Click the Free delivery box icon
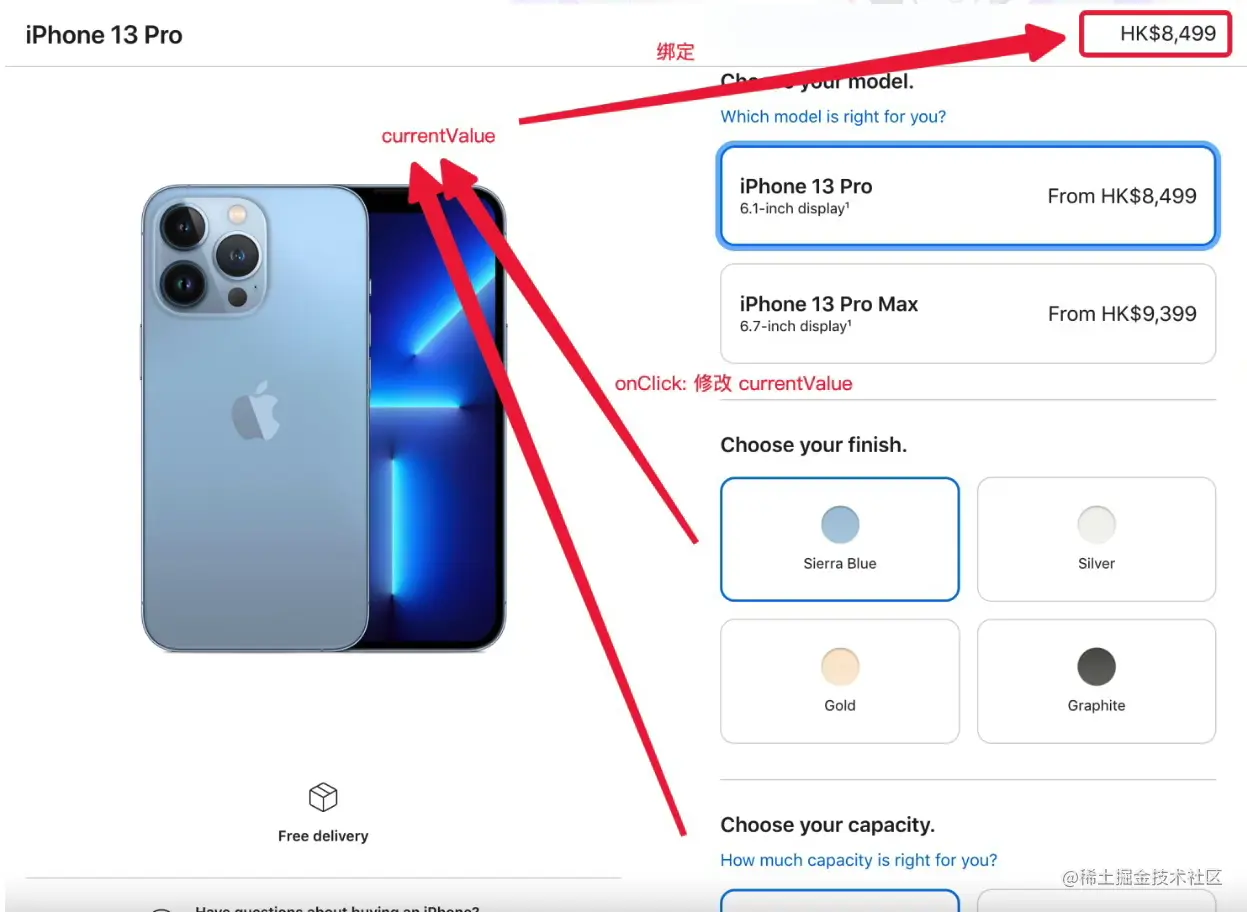The height and width of the screenshot is (912, 1247). pos(323,797)
